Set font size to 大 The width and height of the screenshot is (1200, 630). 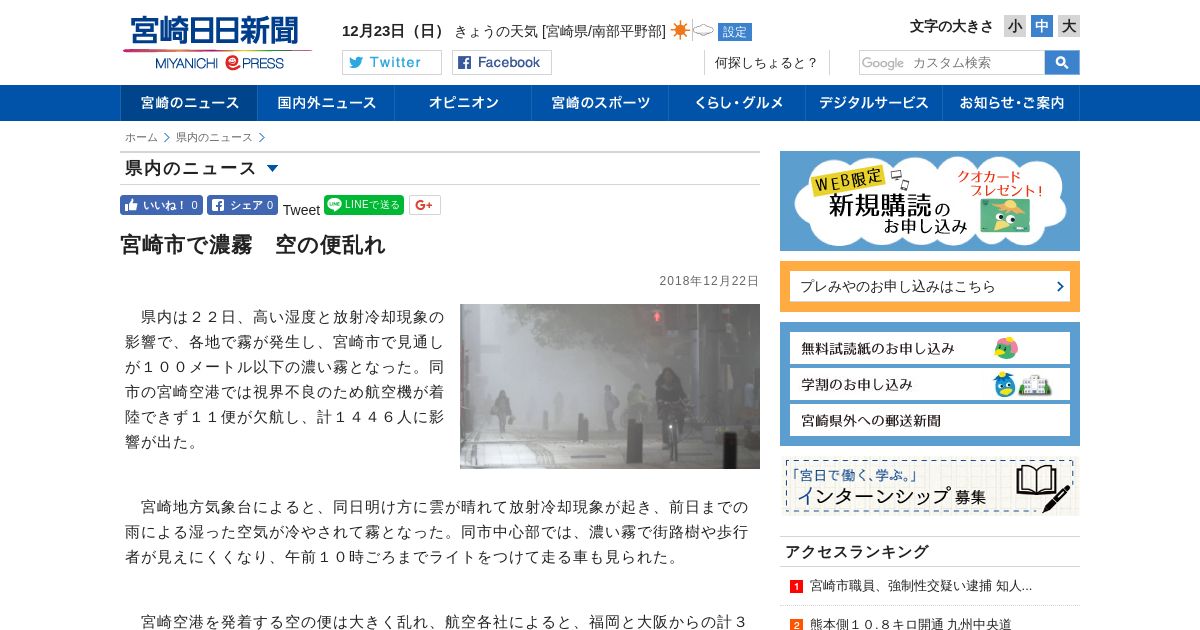pos(1069,26)
